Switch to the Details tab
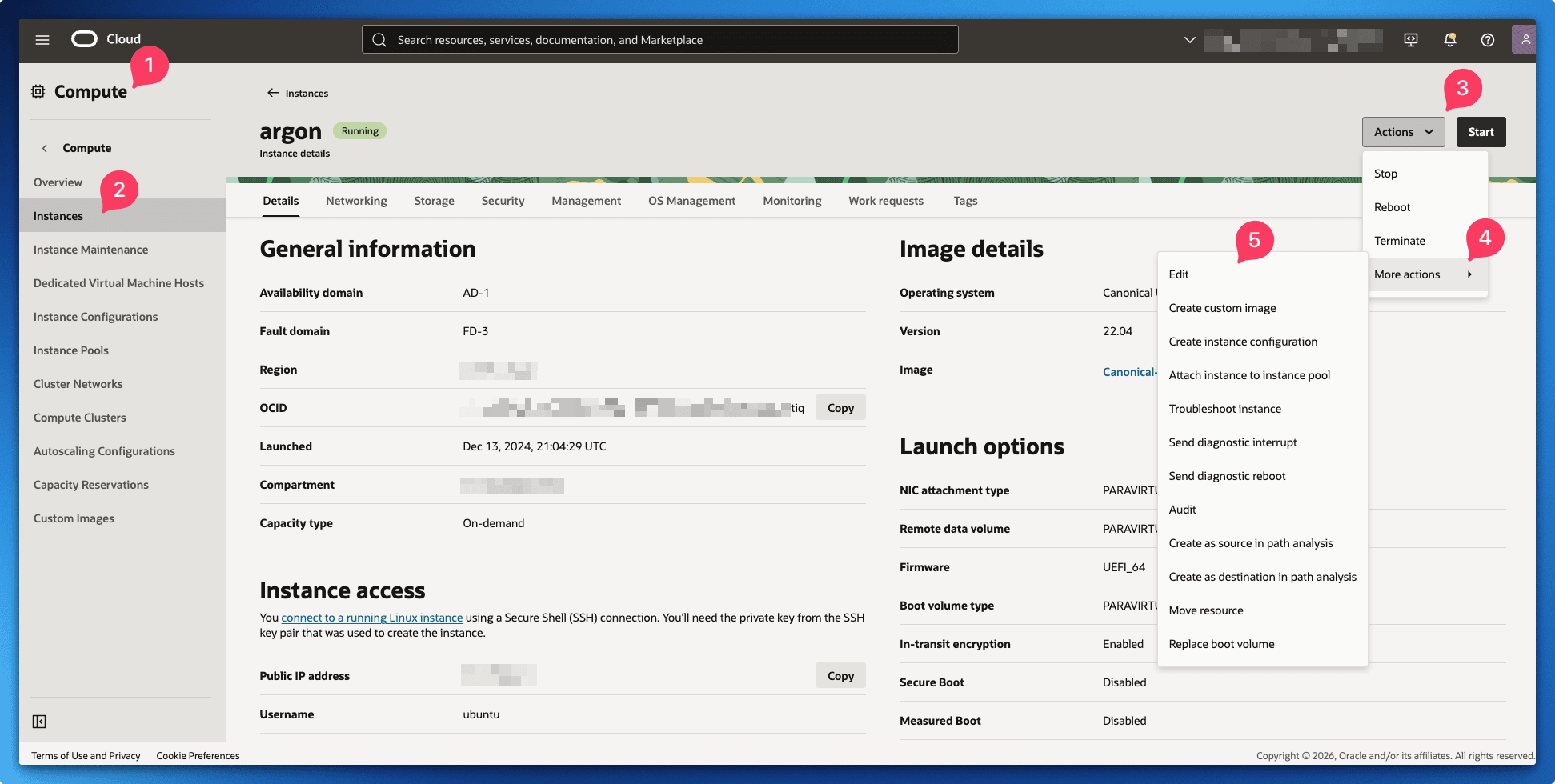The height and width of the screenshot is (784, 1555). click(x=281, y=201)
